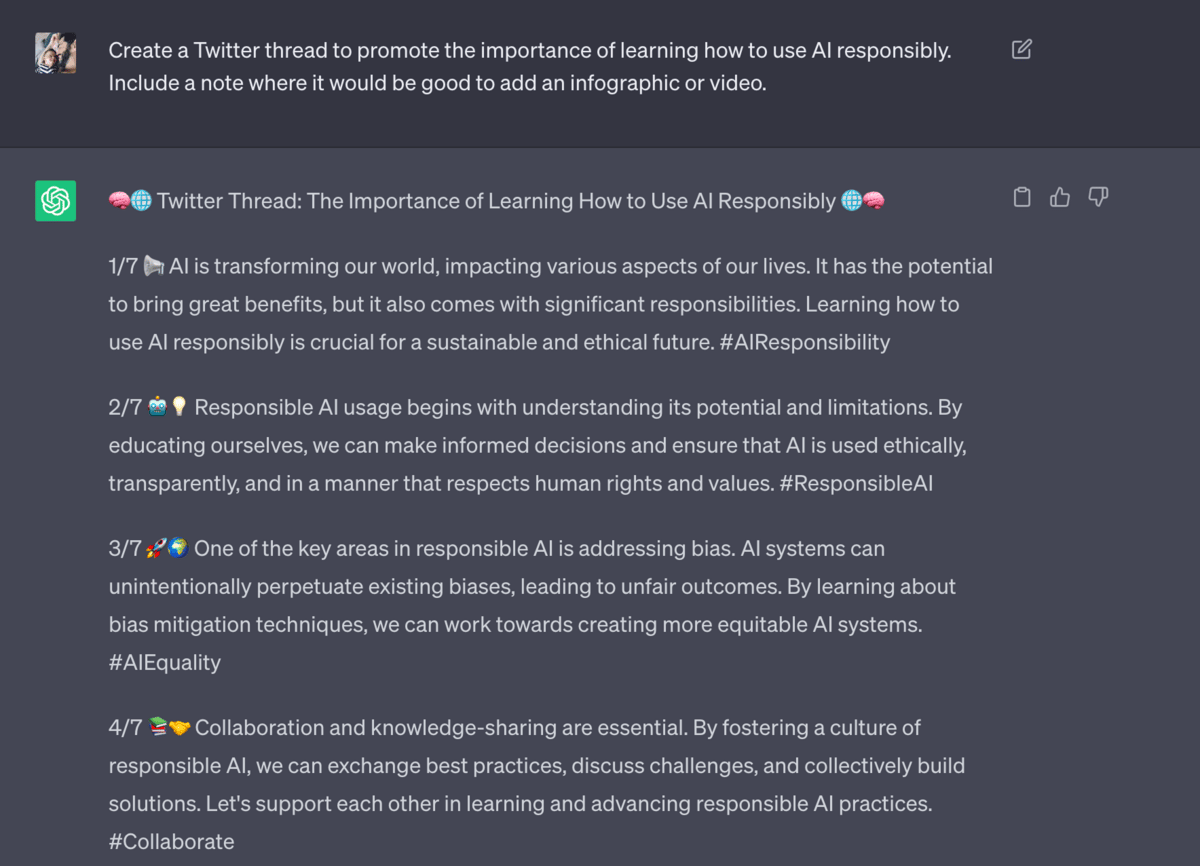
Task: Click the #Collaborate hashtag
Action: [x=171, y=842]
